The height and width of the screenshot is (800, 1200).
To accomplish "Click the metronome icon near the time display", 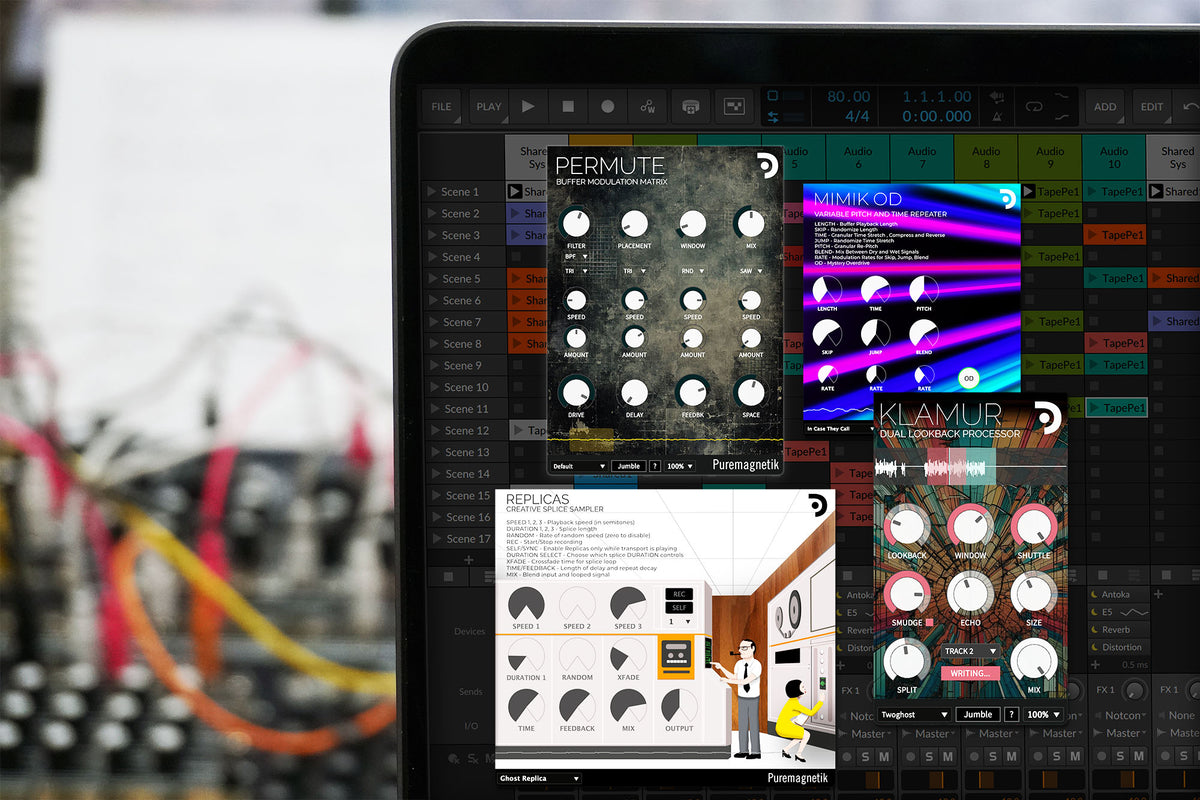I will (997, 117).
